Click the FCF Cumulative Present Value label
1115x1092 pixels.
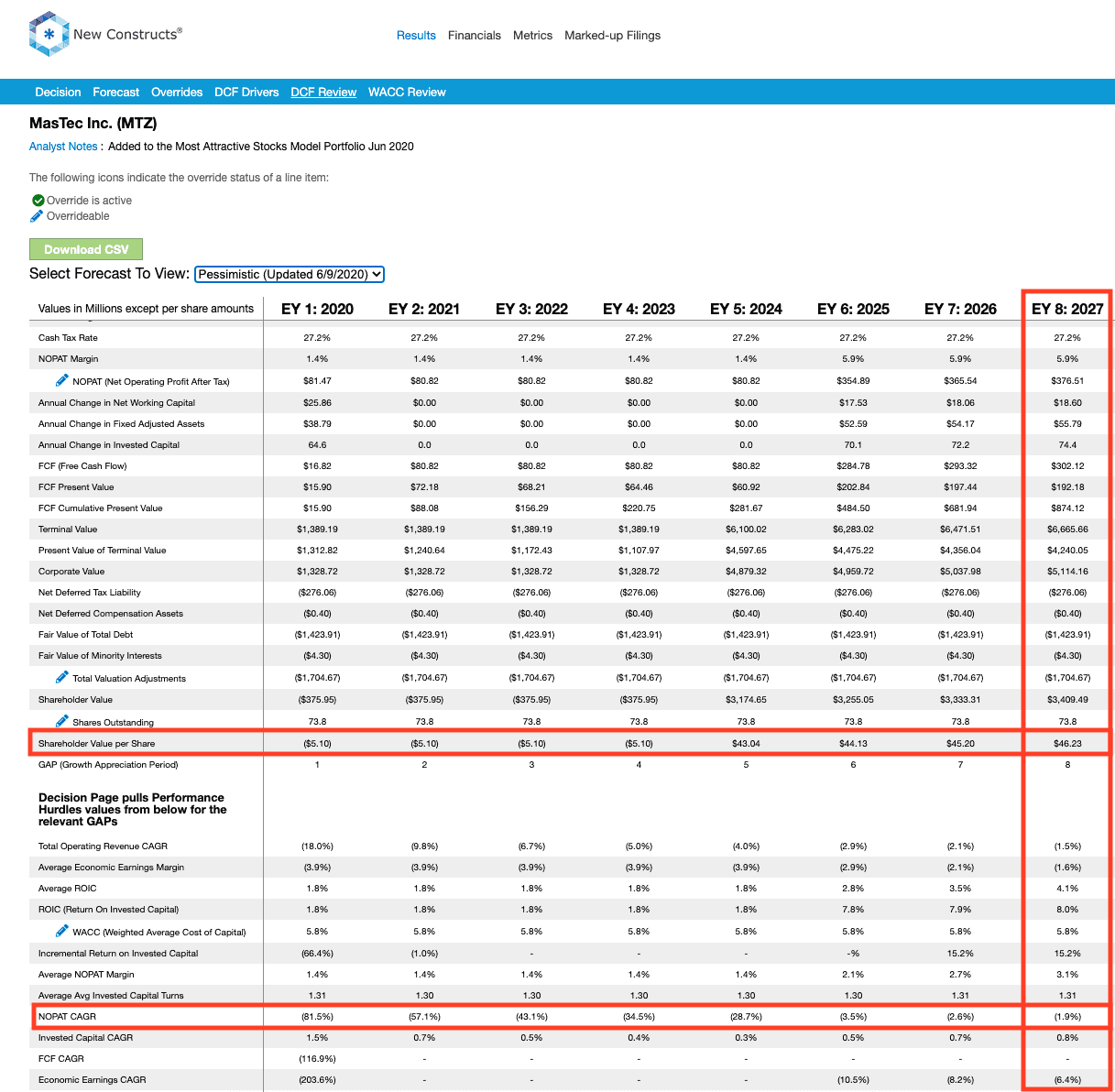coord(100,508)
